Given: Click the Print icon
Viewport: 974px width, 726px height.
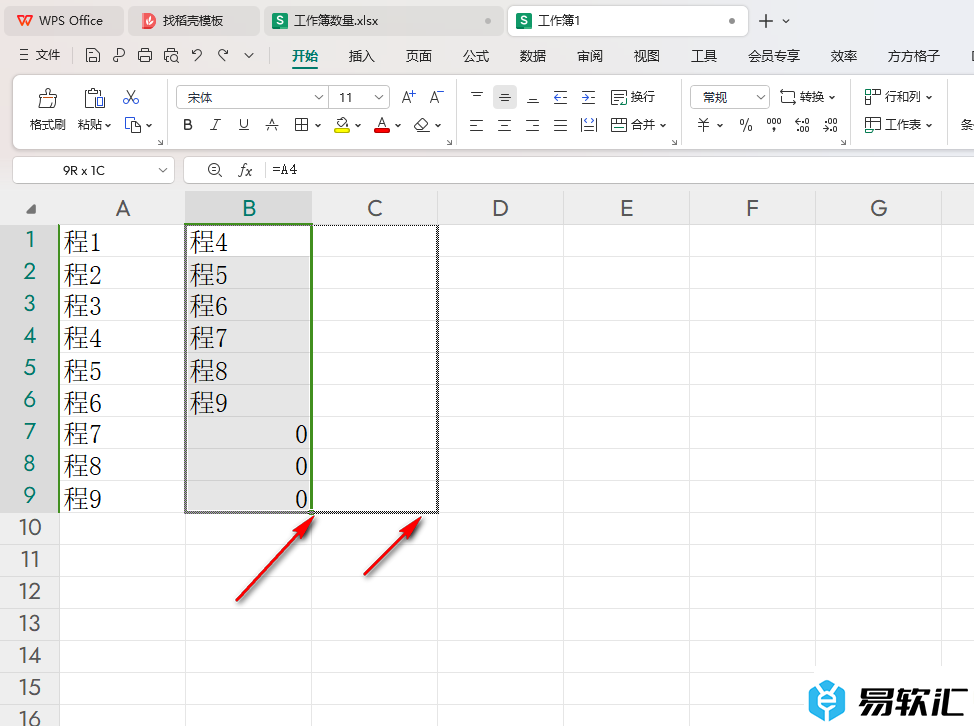Looking at the screenshot, I should click(x=145, y=56).
